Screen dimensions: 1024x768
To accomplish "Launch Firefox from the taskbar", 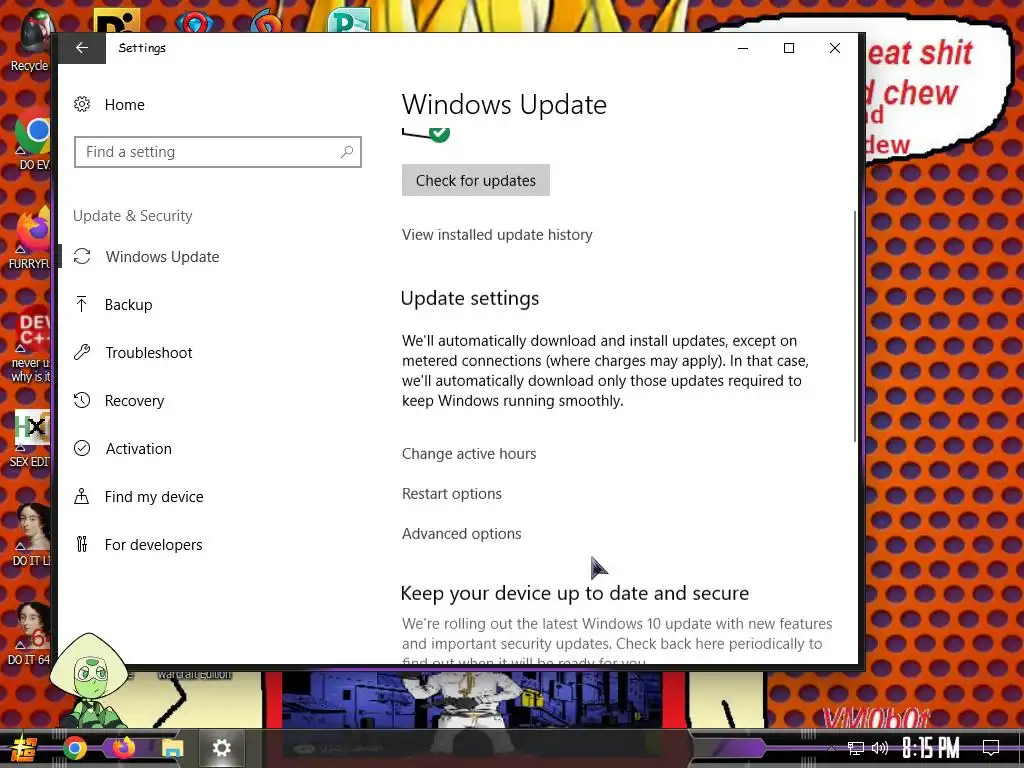I will point(124,748).
